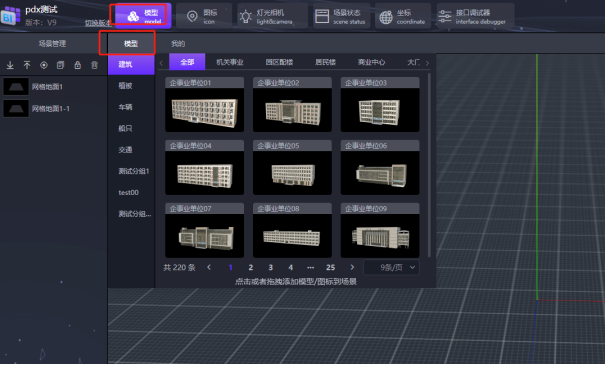Viewport: 605px width, 365px height.
Task: Switch to the 场景管理 tab
Action: (x=52, y=44)
